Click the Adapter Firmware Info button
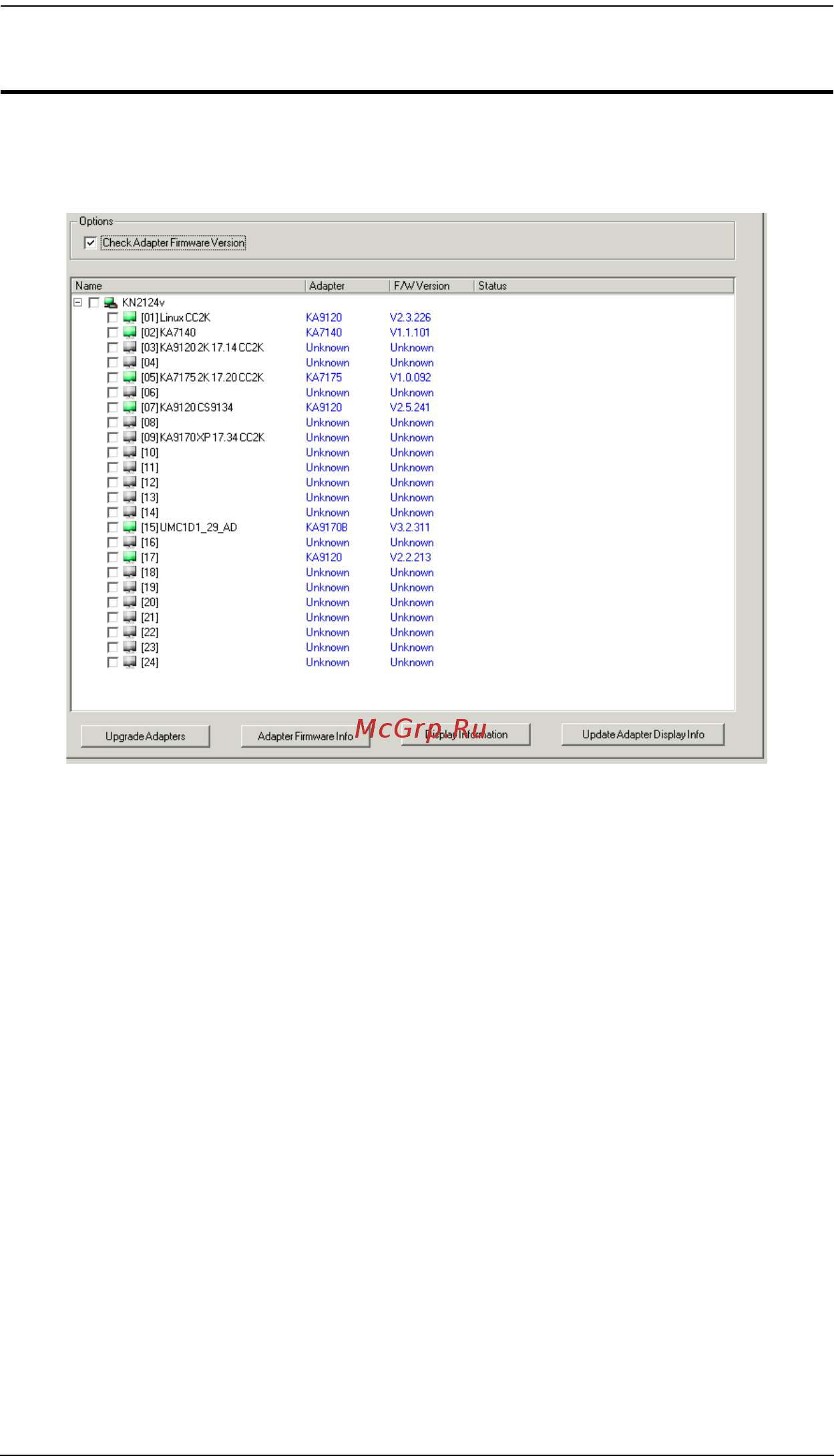 [x=305, y=736]
